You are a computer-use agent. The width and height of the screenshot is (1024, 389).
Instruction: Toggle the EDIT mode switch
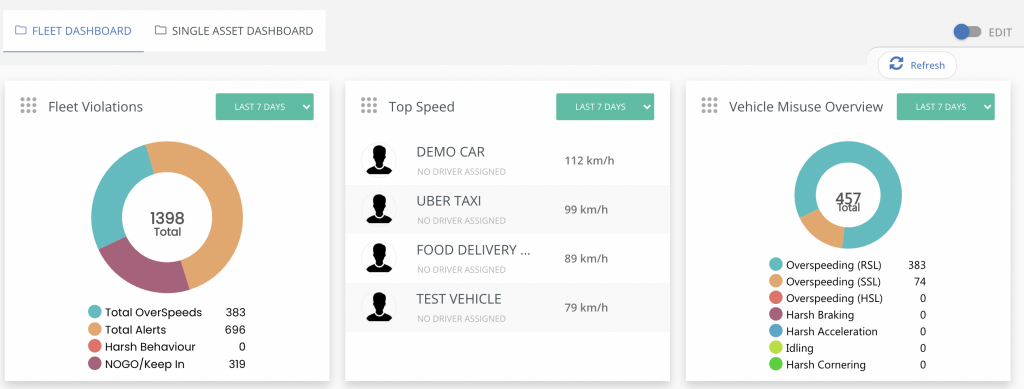(967, 31)
